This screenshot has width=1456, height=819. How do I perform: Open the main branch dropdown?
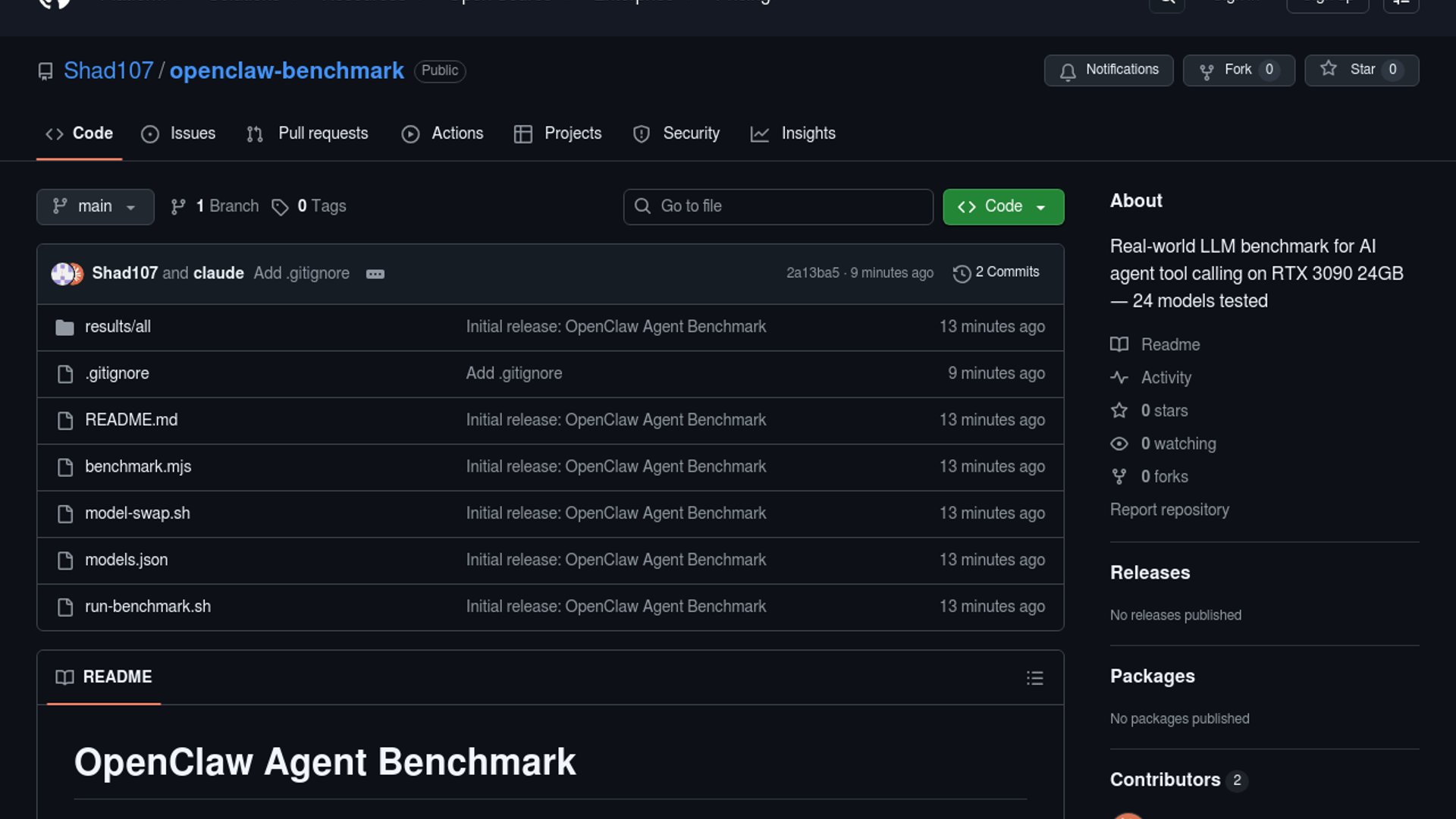pyautogui.click(x=95, y=206)
